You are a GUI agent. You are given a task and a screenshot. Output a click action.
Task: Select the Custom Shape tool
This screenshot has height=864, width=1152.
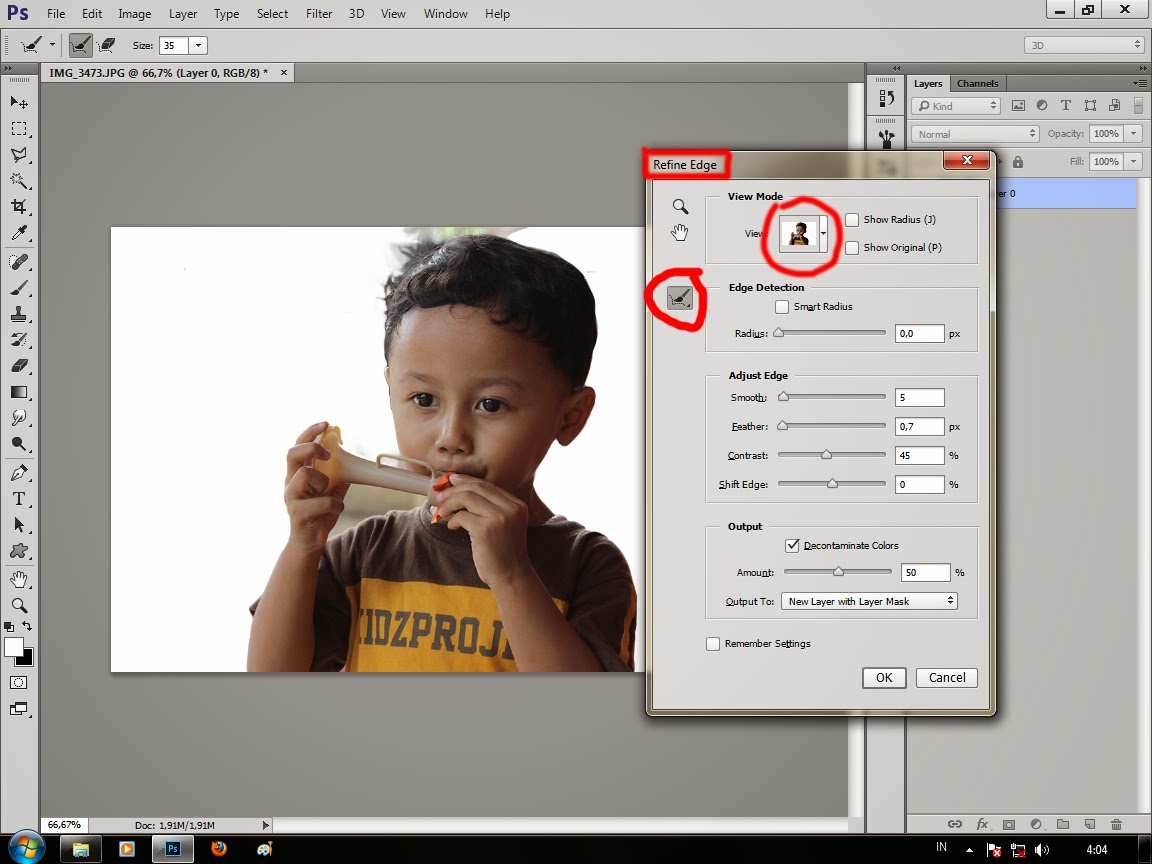(19, 551)
